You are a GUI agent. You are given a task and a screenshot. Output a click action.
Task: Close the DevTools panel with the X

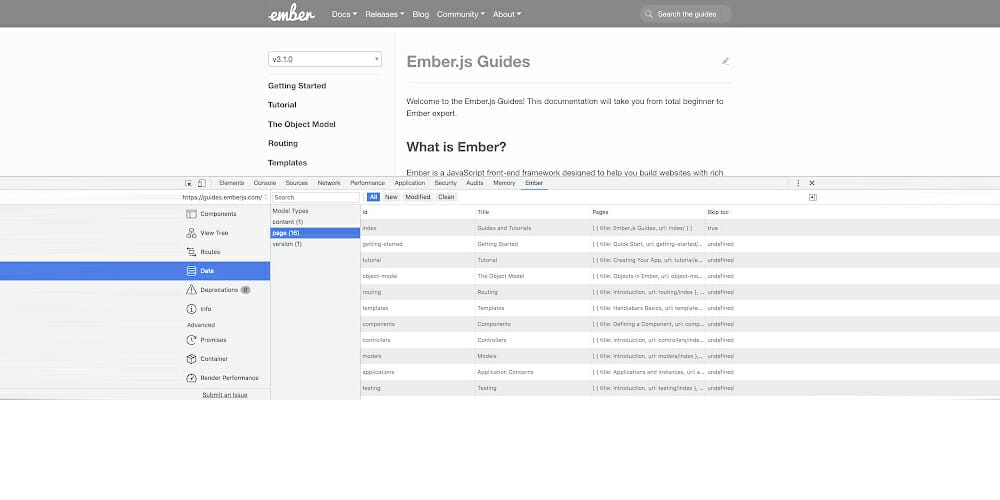[812, 183]
